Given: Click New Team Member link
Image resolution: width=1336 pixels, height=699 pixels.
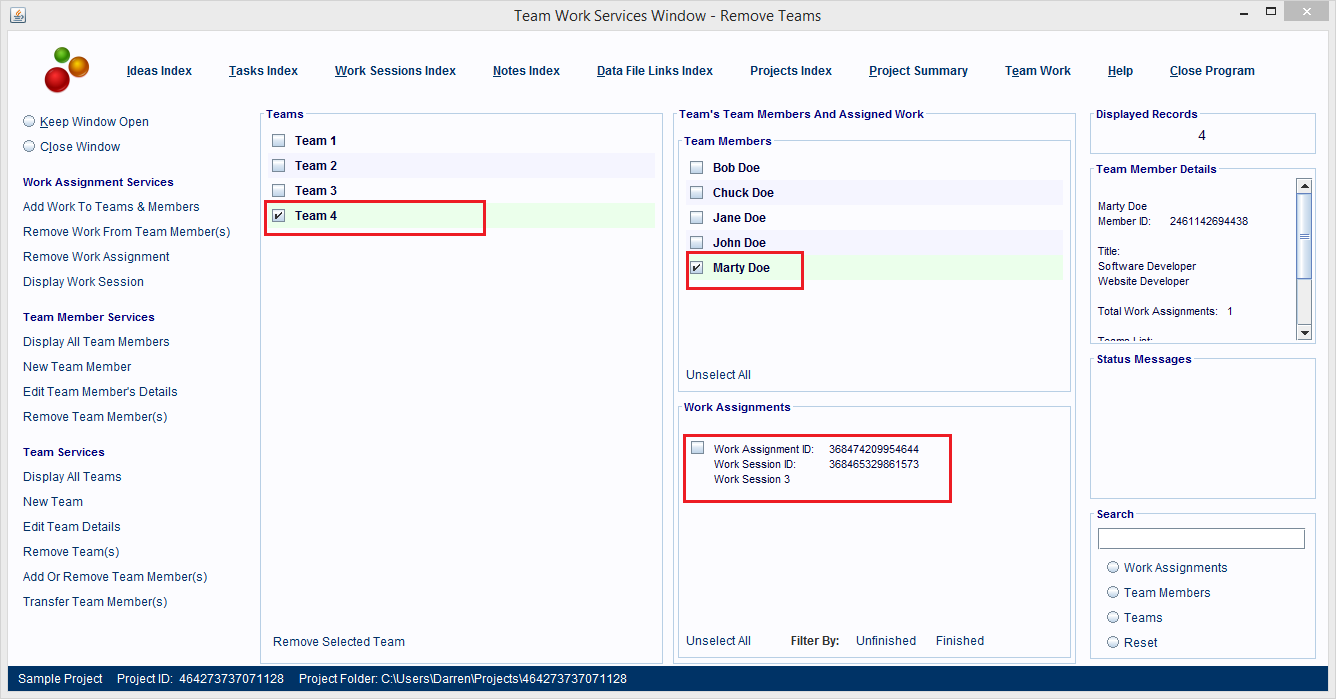Looking at the screenshot, I should pos(77,367).
